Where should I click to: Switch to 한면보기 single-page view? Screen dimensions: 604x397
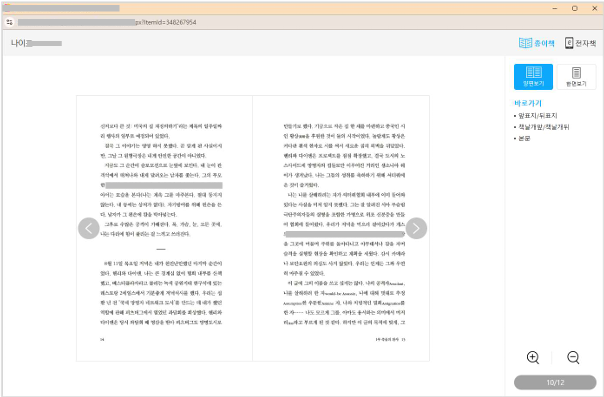point(576,77)
